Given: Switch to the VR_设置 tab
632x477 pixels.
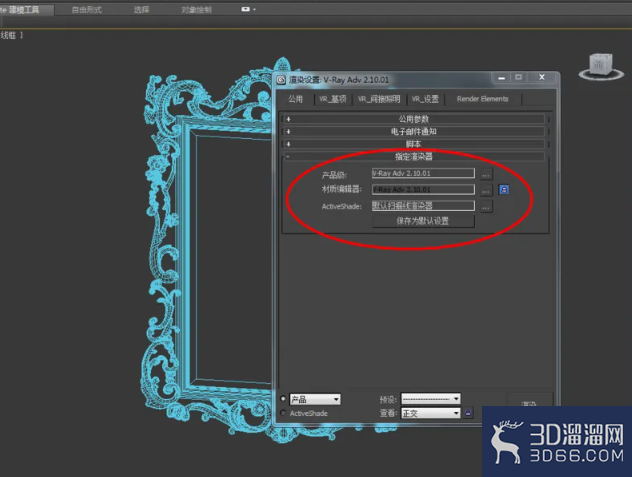Looking at the screenshot, I should [425, 99].
